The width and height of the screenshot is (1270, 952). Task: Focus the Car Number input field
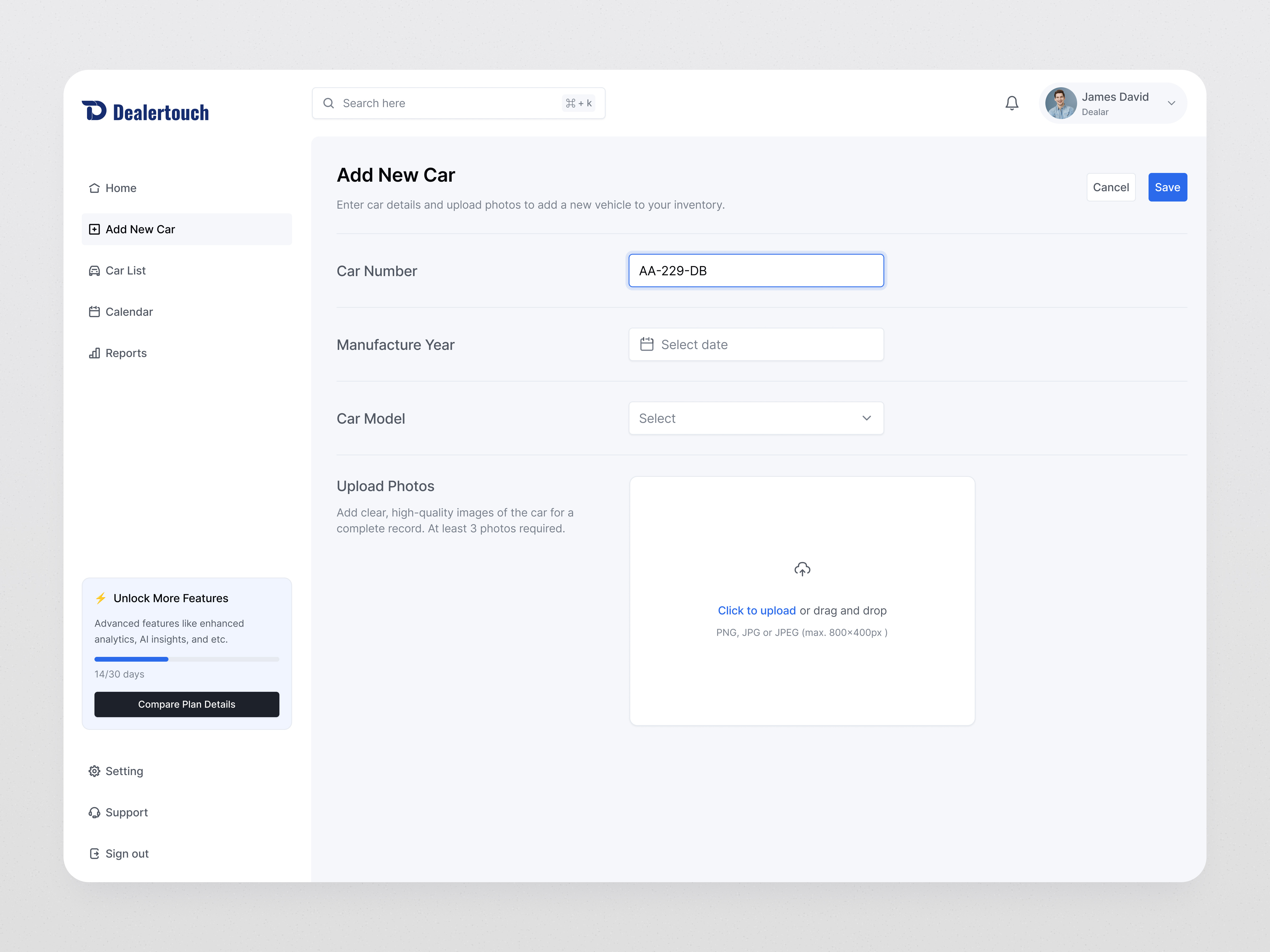pos(756,271)
